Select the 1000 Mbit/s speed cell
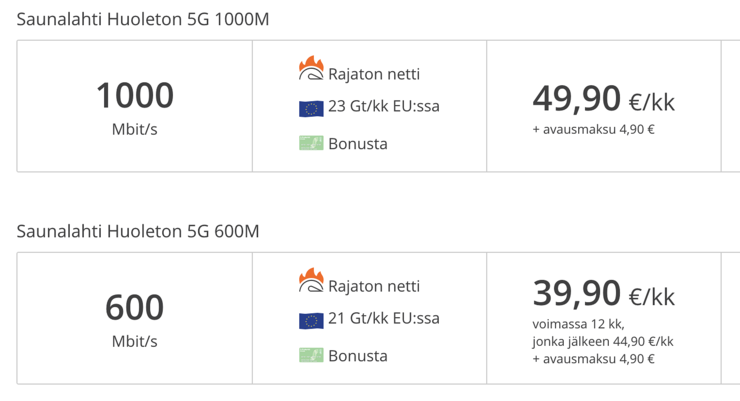 pos(135,106)
